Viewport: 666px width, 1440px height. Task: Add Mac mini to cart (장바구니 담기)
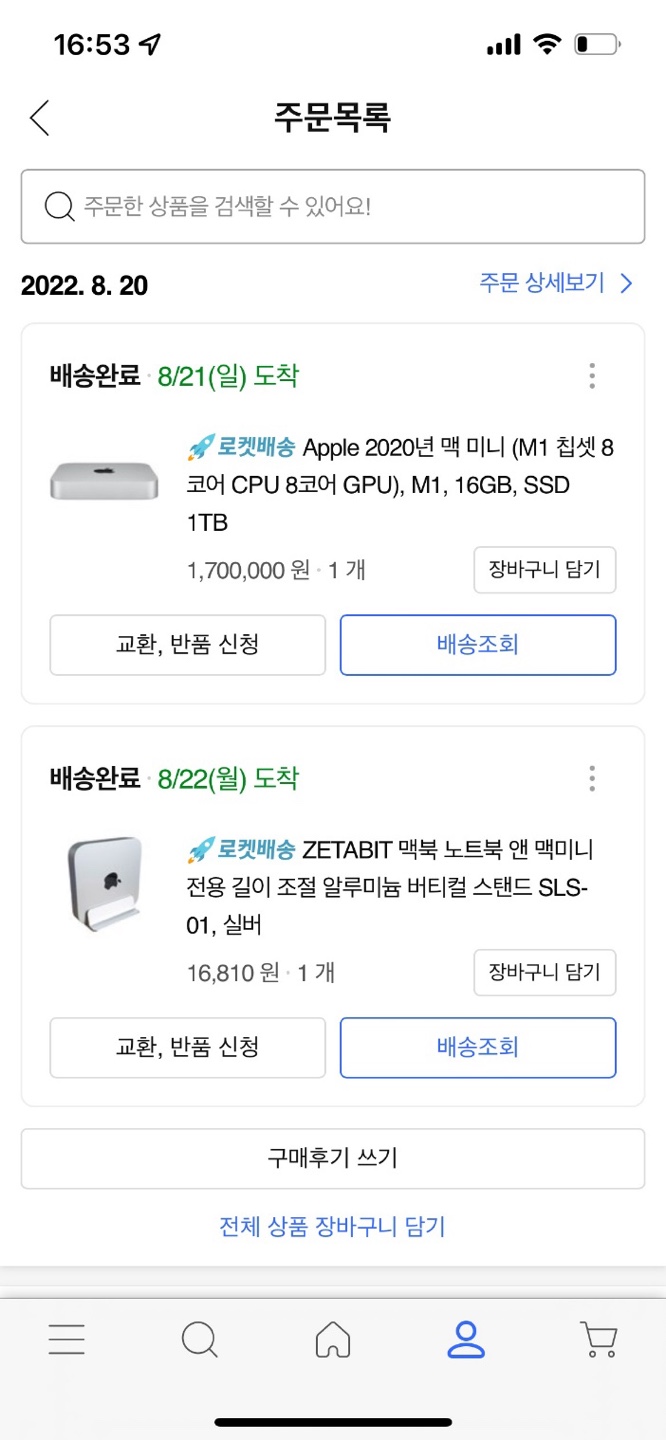[x=544, y=570]
